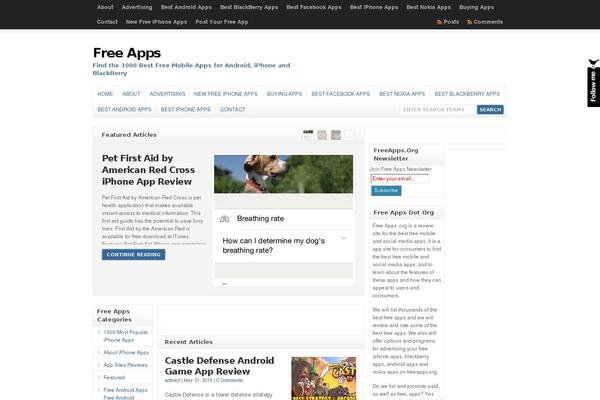Open ABOUT in the navigation menu

(131, 94)
